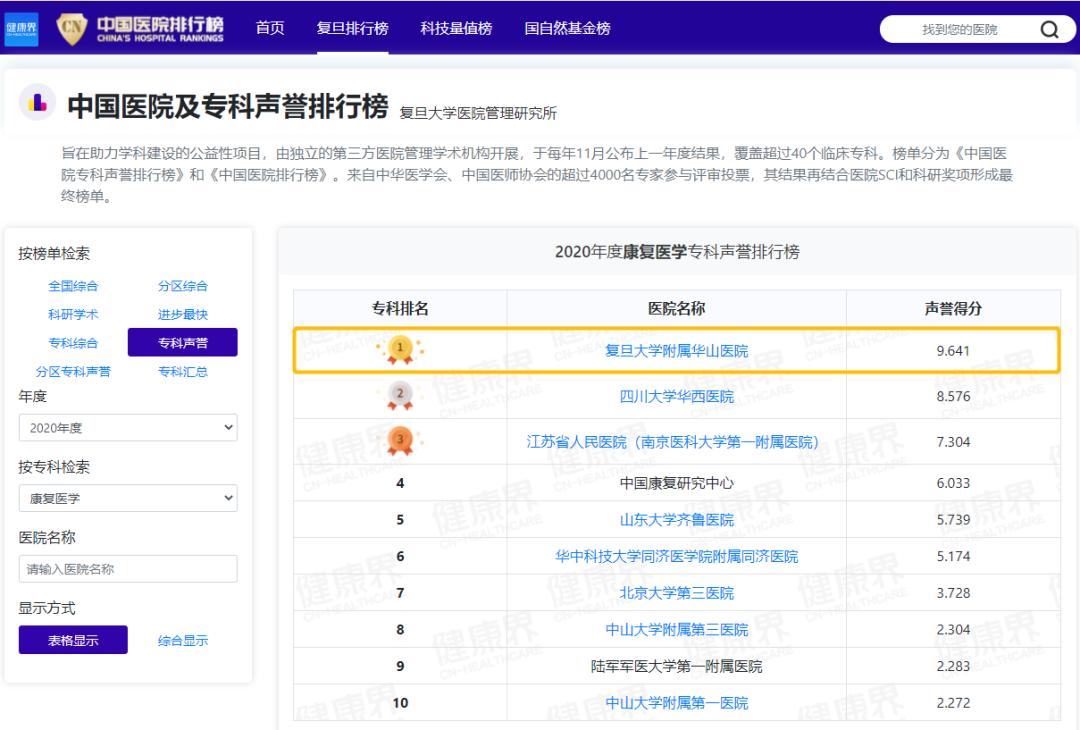This screenshot has height=730, width=1080.
Task: Click the purple chart icon beside title
Action: click(x=37, y=102)
